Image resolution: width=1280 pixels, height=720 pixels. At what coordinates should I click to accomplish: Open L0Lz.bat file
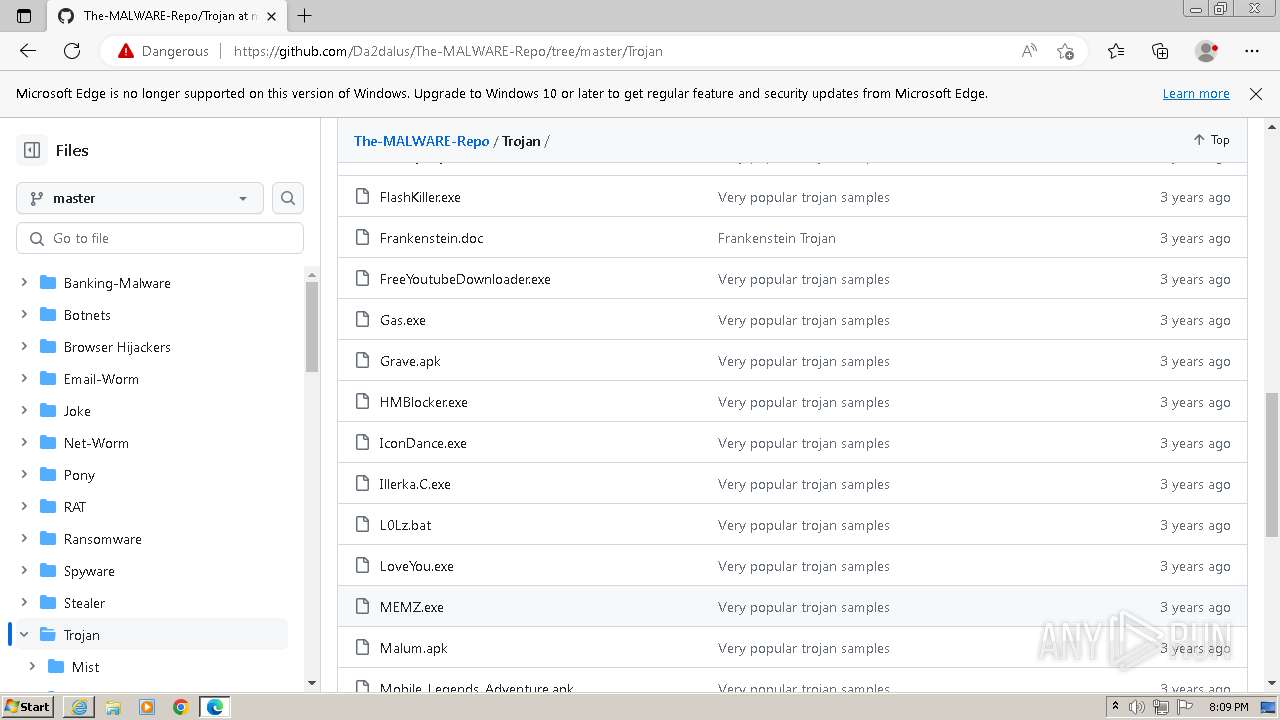tap(405, 525)
